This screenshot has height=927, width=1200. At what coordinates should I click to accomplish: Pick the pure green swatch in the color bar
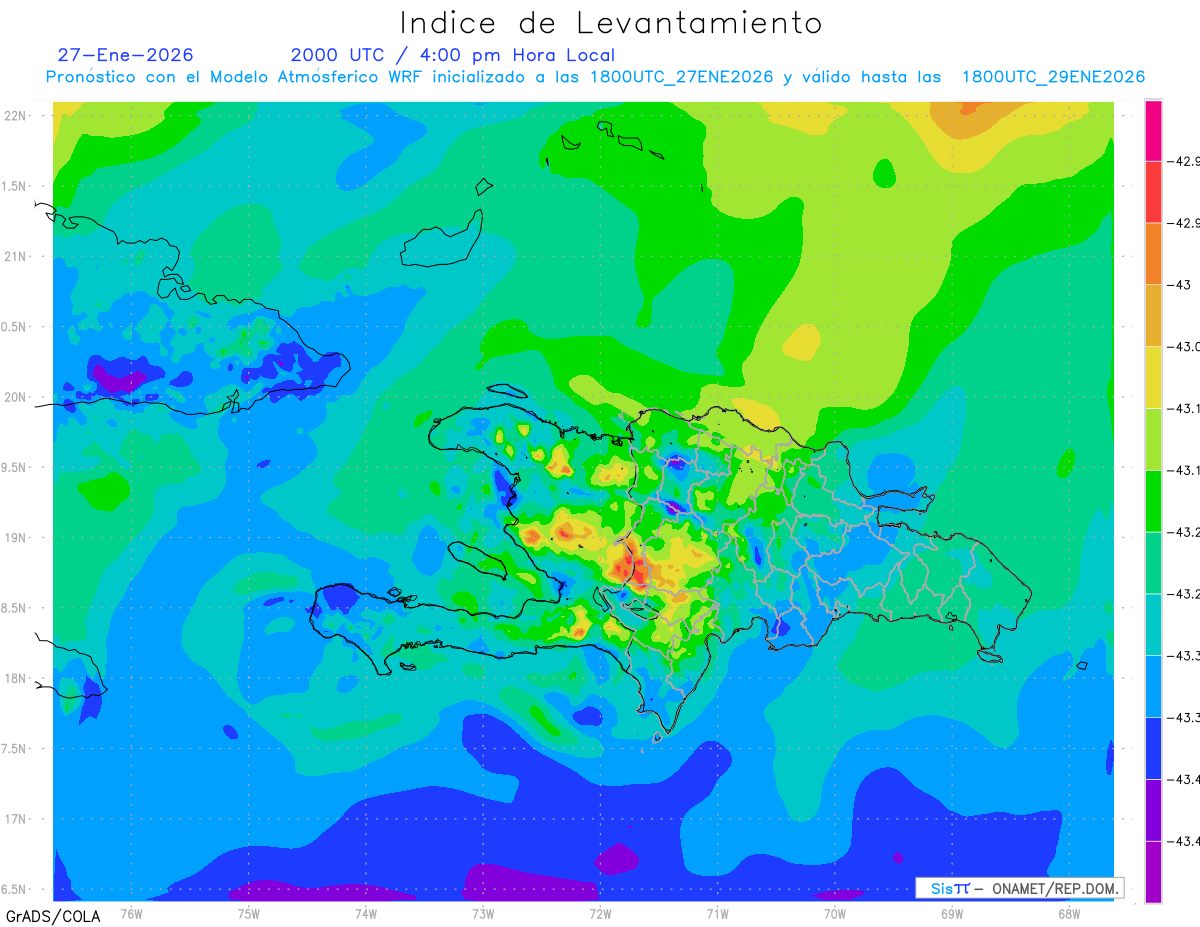pos(1153,500)
